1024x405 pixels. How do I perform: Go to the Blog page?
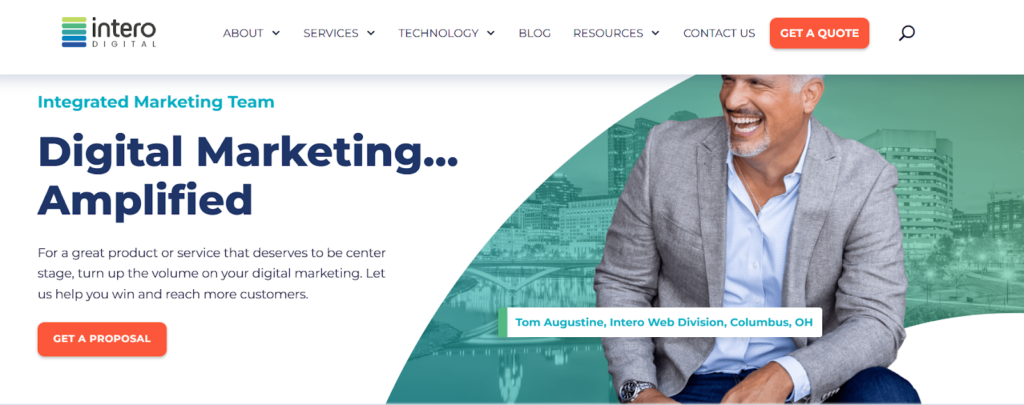tap(534, 33)
